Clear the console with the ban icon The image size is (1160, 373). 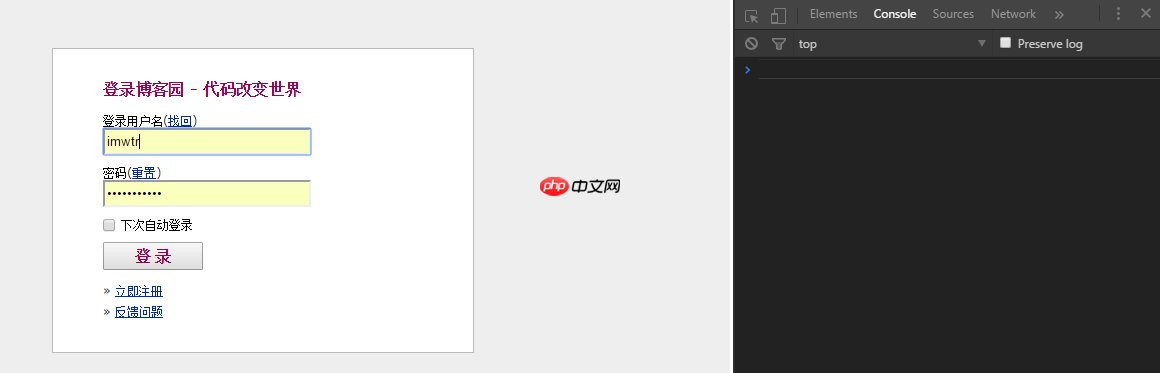752,44
